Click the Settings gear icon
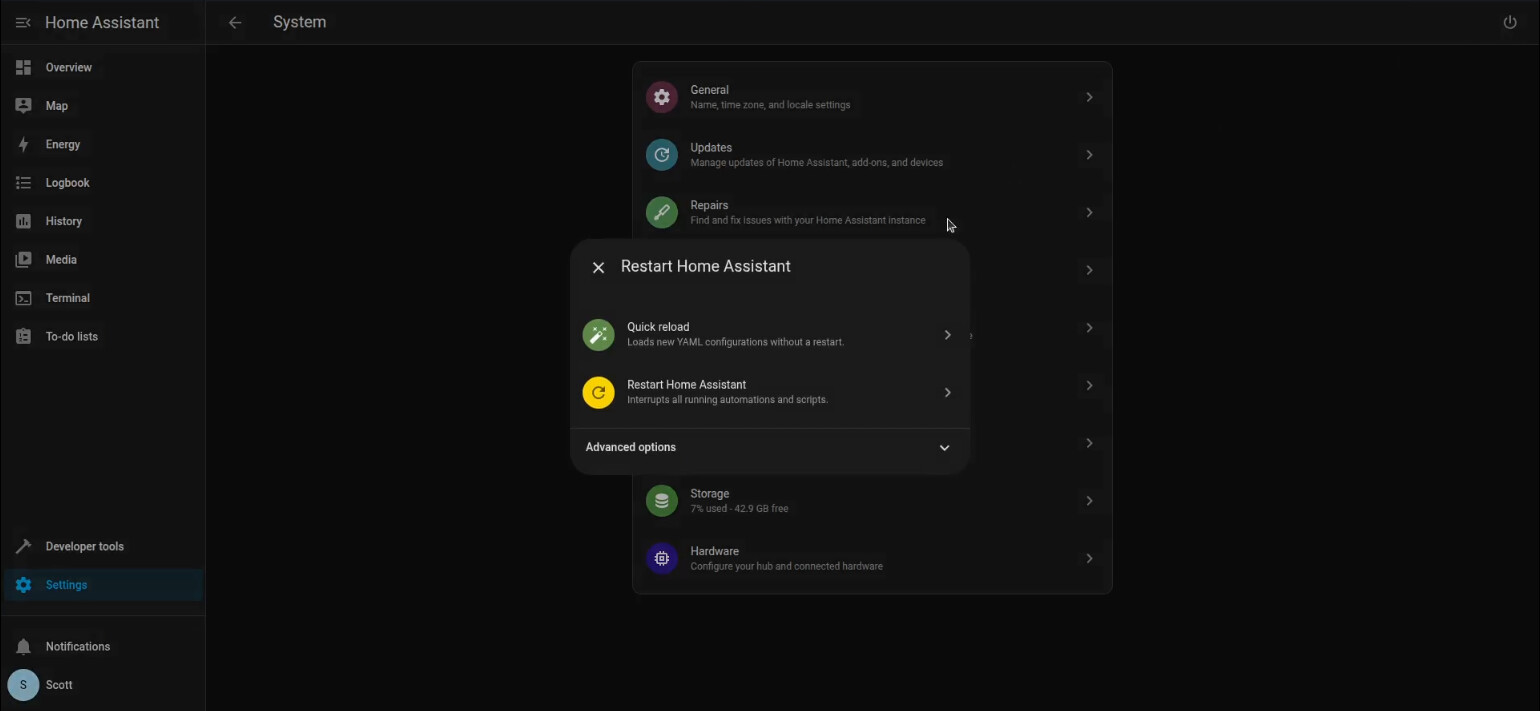 [x=23, y=585]
